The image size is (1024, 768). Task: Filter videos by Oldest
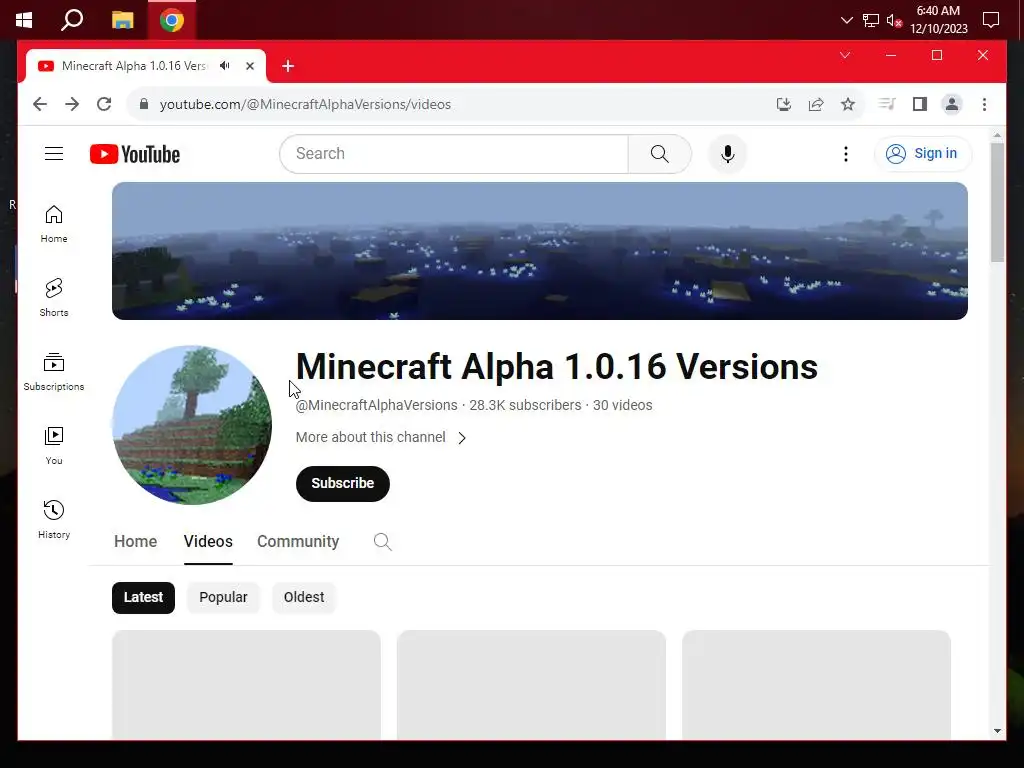tap(304, 598)
